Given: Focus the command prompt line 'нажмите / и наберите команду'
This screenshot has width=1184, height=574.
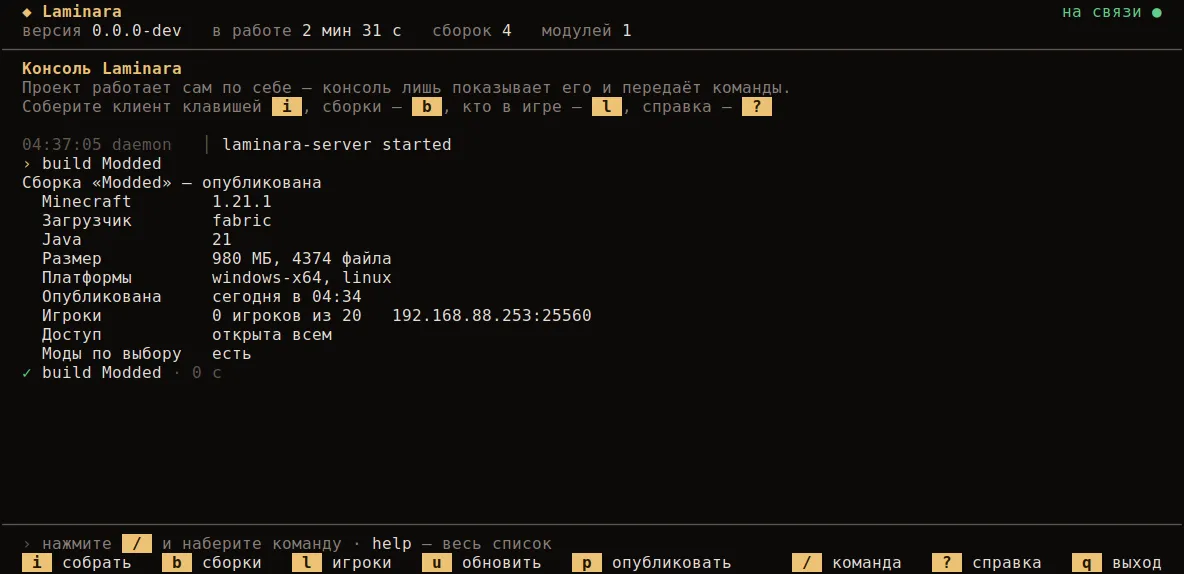Looking at the screenshot, I should (287, 544).
